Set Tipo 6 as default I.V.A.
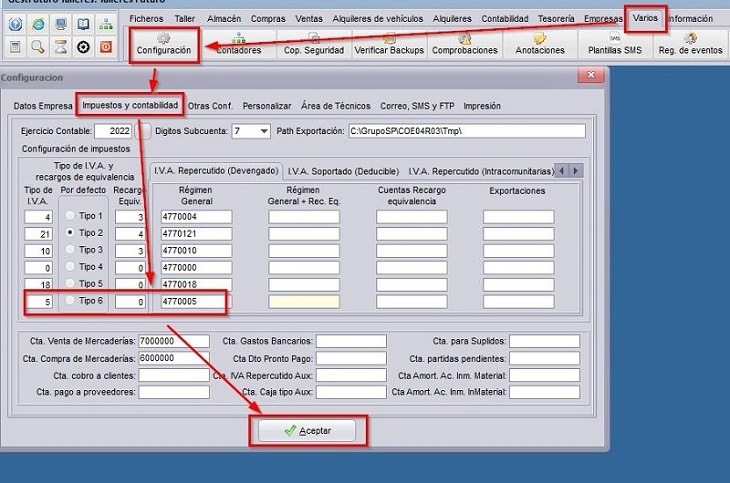Viewport: 730px width, 483px height. (x=70, y=300)
